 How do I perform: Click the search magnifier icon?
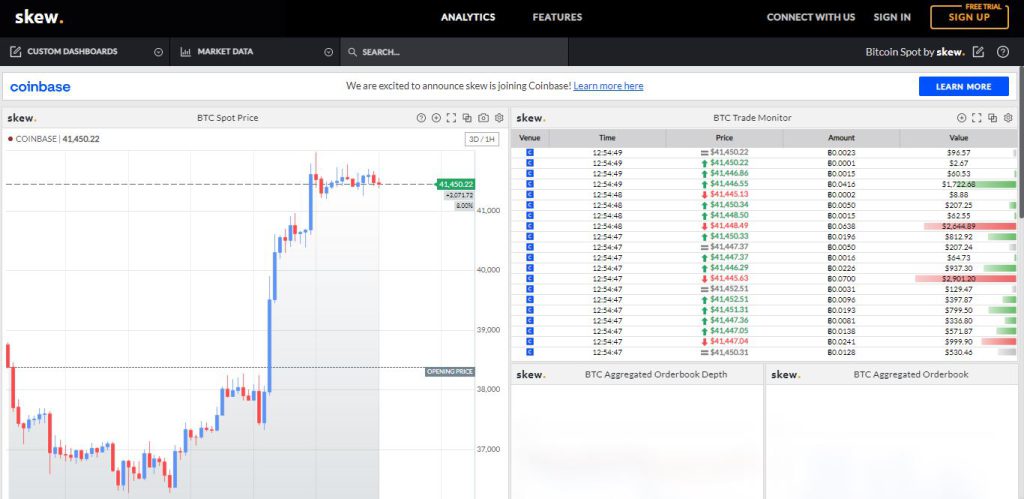[352, 52]
